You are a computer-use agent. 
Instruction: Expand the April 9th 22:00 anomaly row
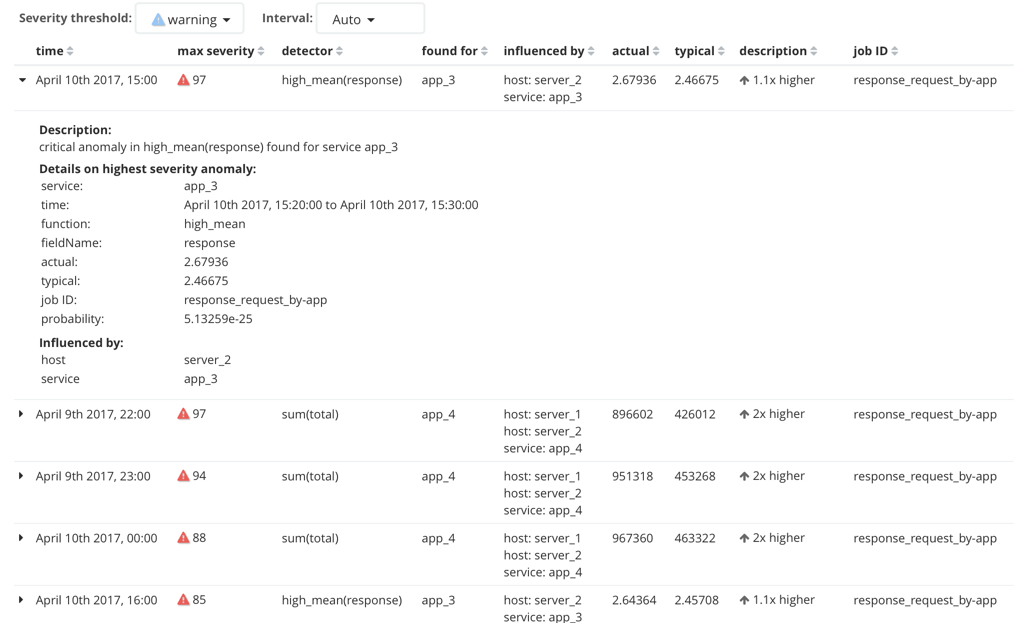[x=22, y=414]
